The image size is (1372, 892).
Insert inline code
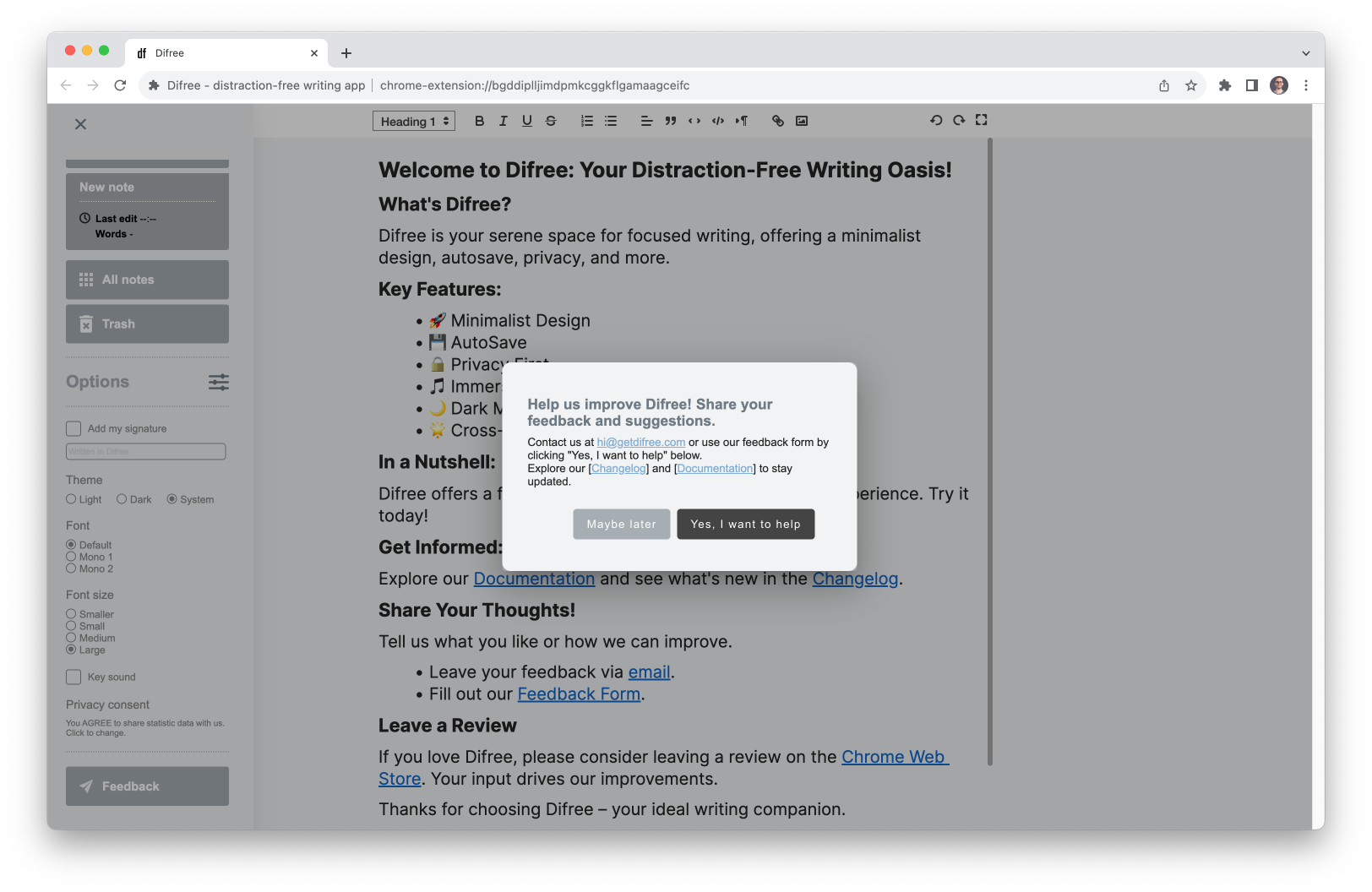click(x=694, y=121)
